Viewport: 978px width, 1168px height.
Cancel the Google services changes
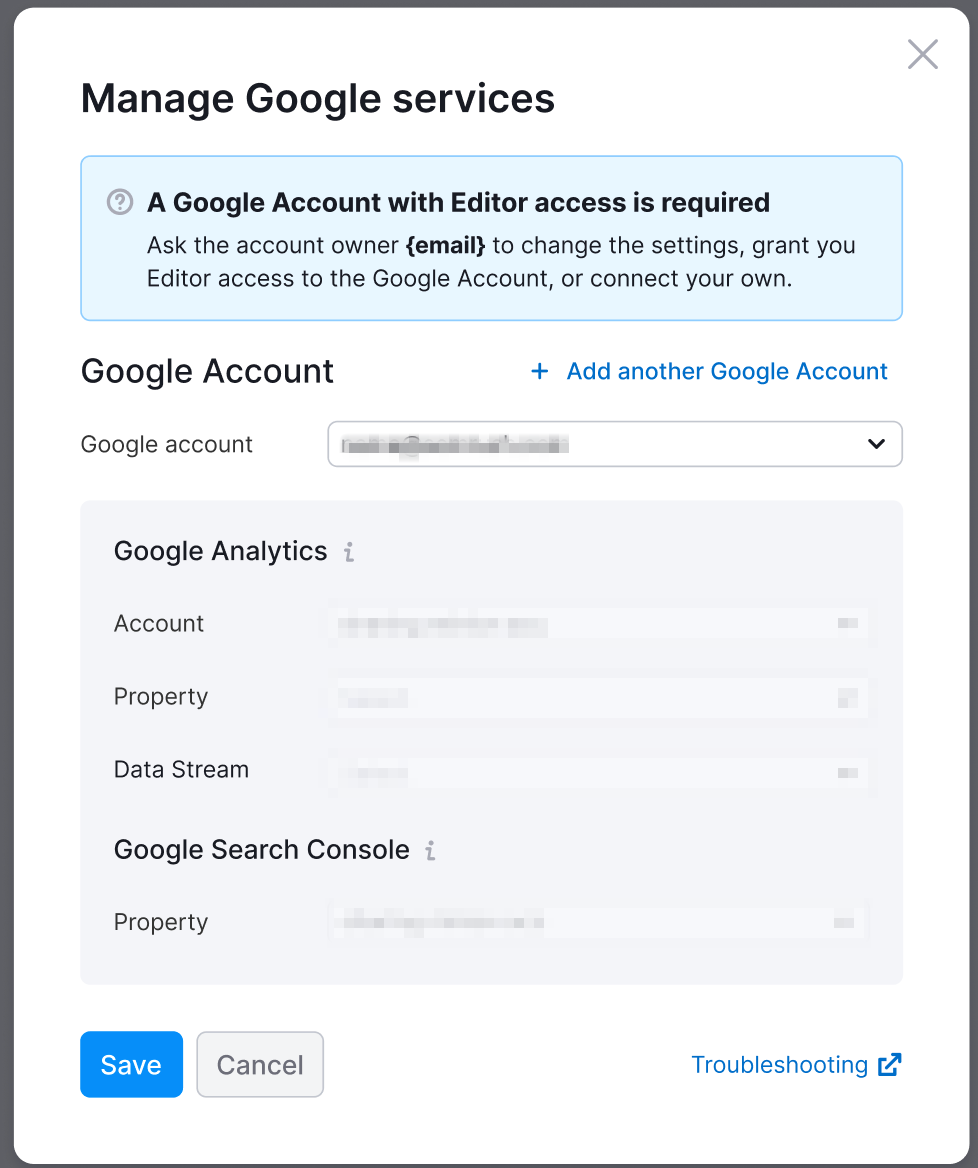(259, 1064)
